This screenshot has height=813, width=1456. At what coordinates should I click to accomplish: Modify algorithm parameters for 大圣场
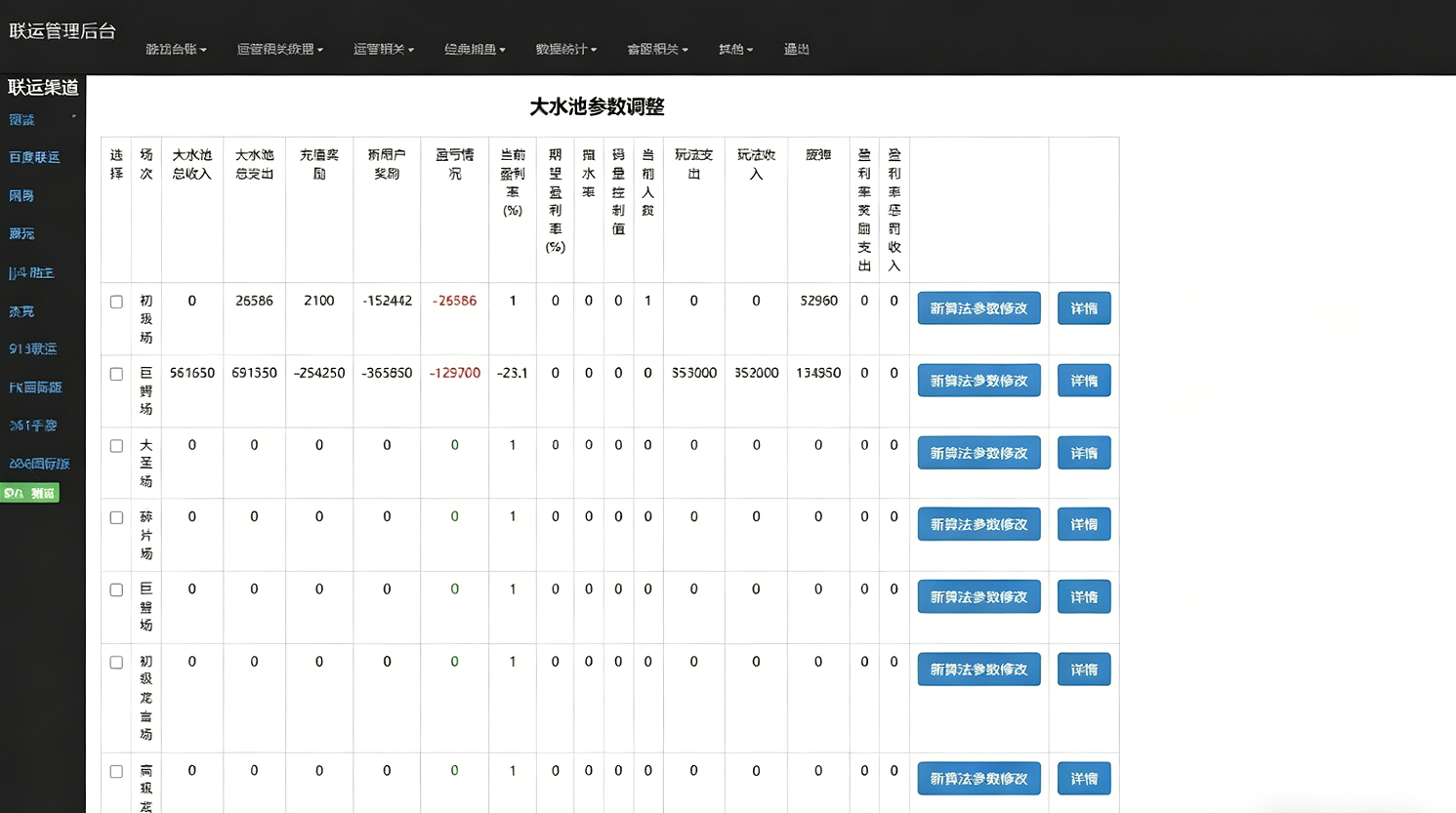point(978,453)
